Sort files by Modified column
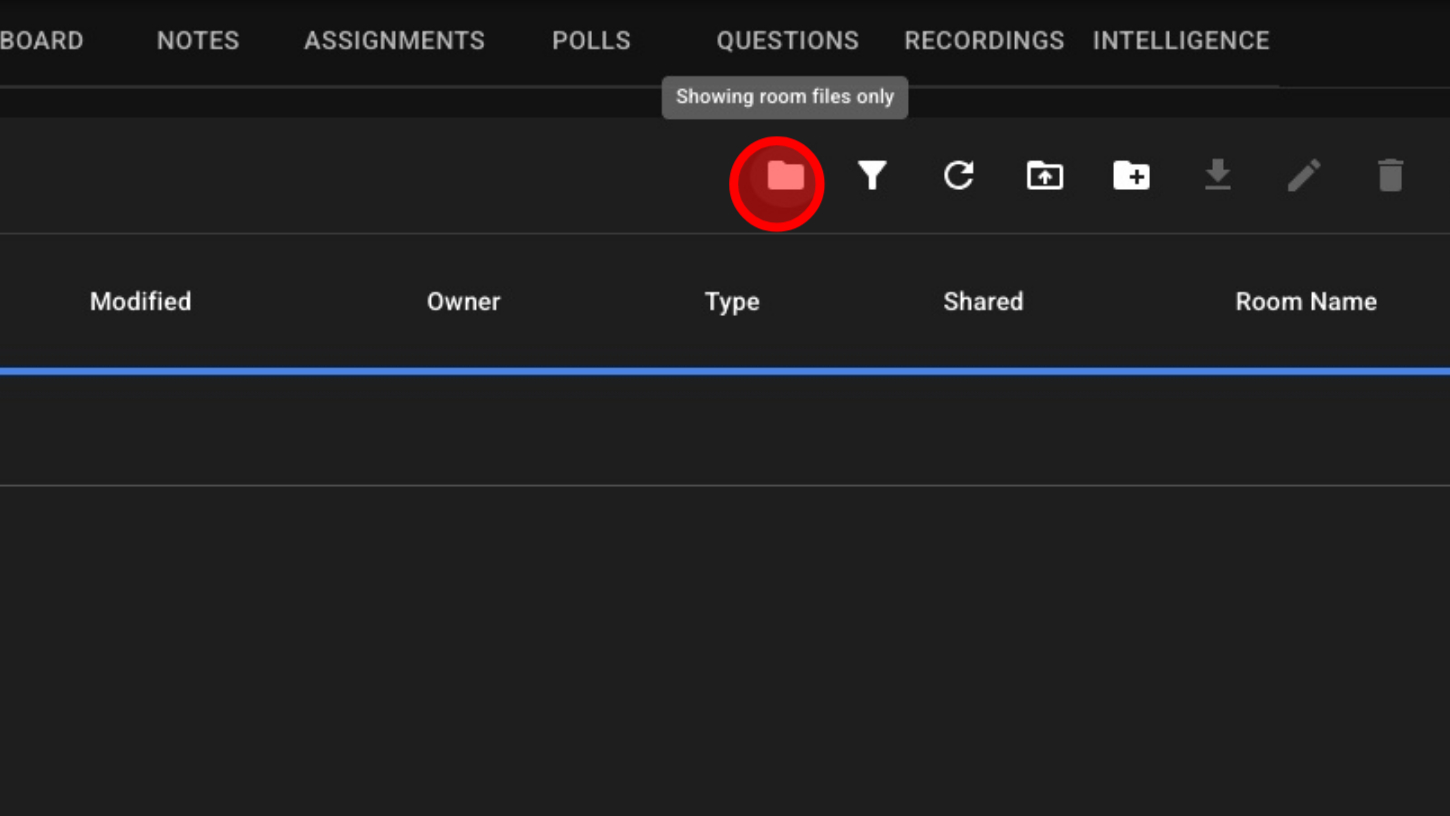The image size is (1450, 816). (140, 302)
